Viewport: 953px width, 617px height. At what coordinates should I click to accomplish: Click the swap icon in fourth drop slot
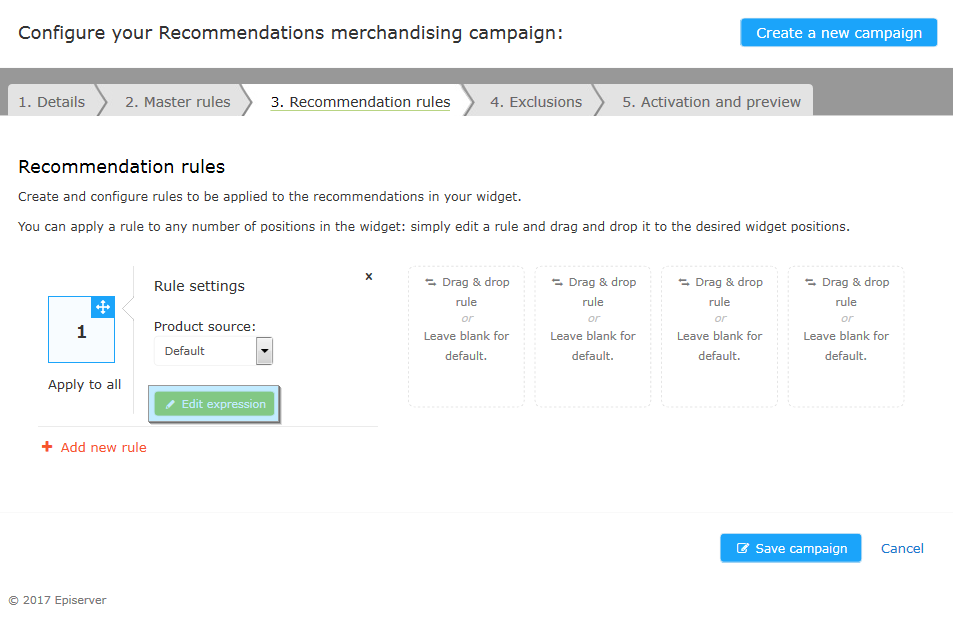click(x=811, y=282)
